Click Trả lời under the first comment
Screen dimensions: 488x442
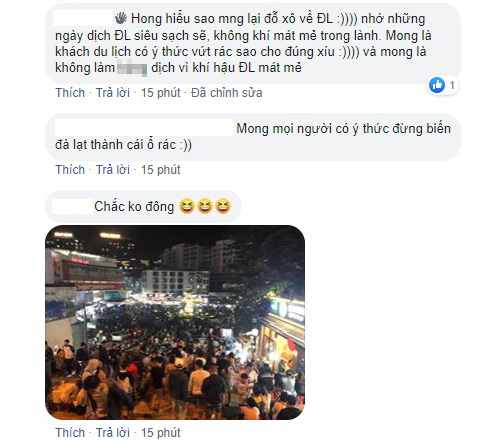(x=113, y=93)
